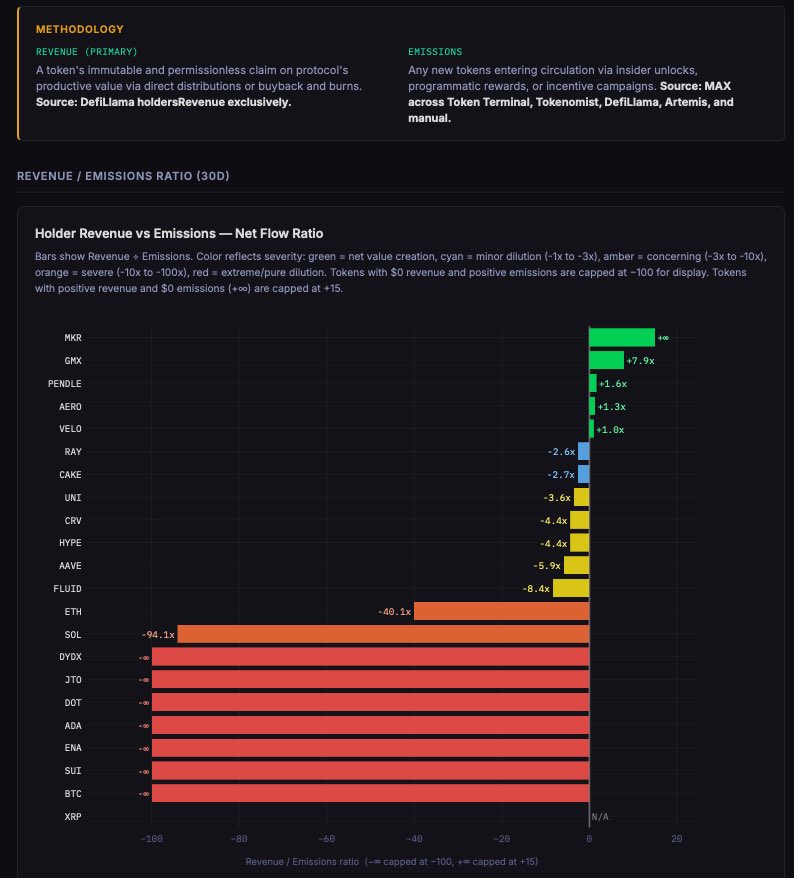794x878 pixels.
Task: Select the PENDLE axis label
Action: coord(64,384)
